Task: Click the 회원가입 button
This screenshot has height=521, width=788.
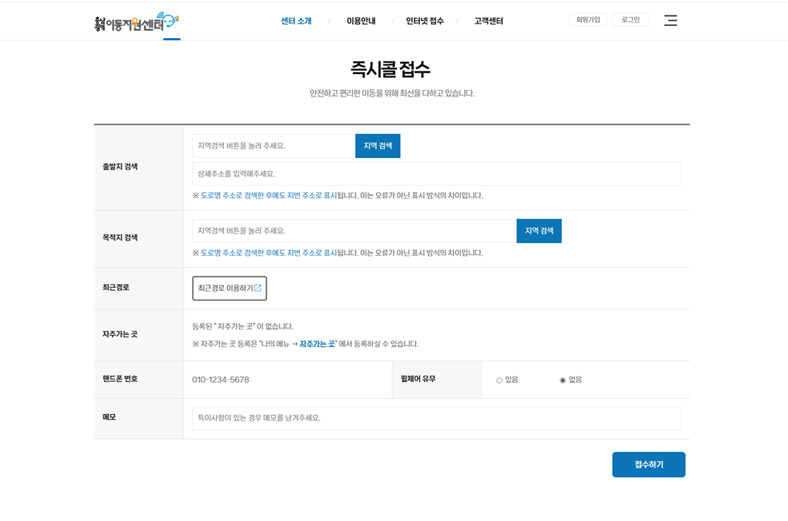Action: (587, 20)
